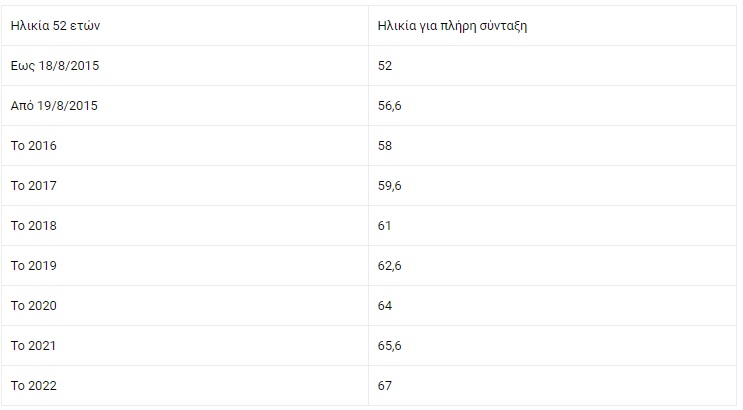Select the 'Το 2016' row label
743x410 pixels.
pyautogui.click(x=34, y=145)
